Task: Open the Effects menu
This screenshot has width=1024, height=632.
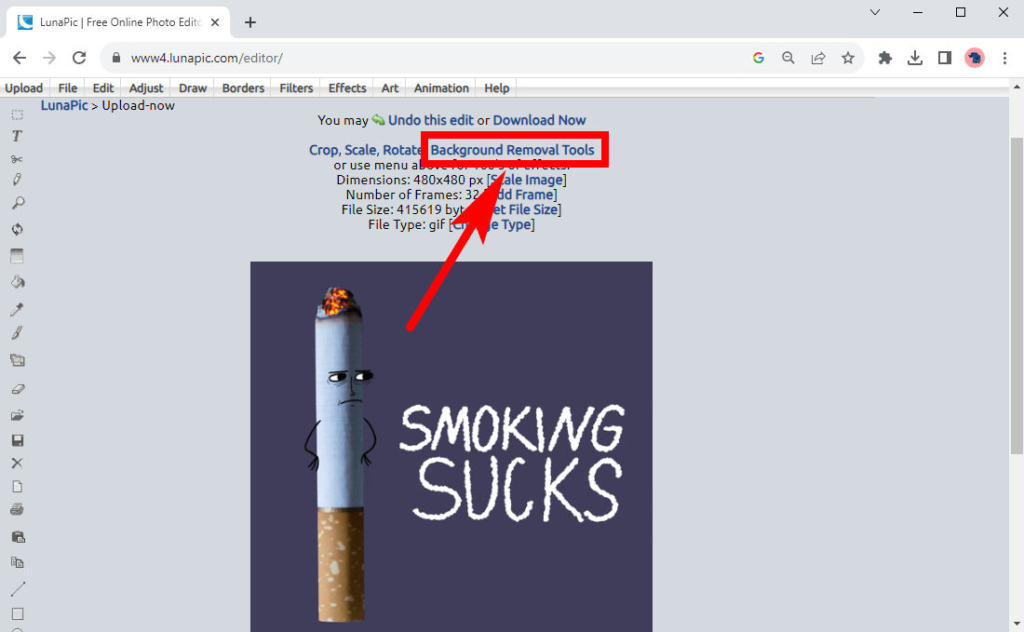Action: coord(346,88)
